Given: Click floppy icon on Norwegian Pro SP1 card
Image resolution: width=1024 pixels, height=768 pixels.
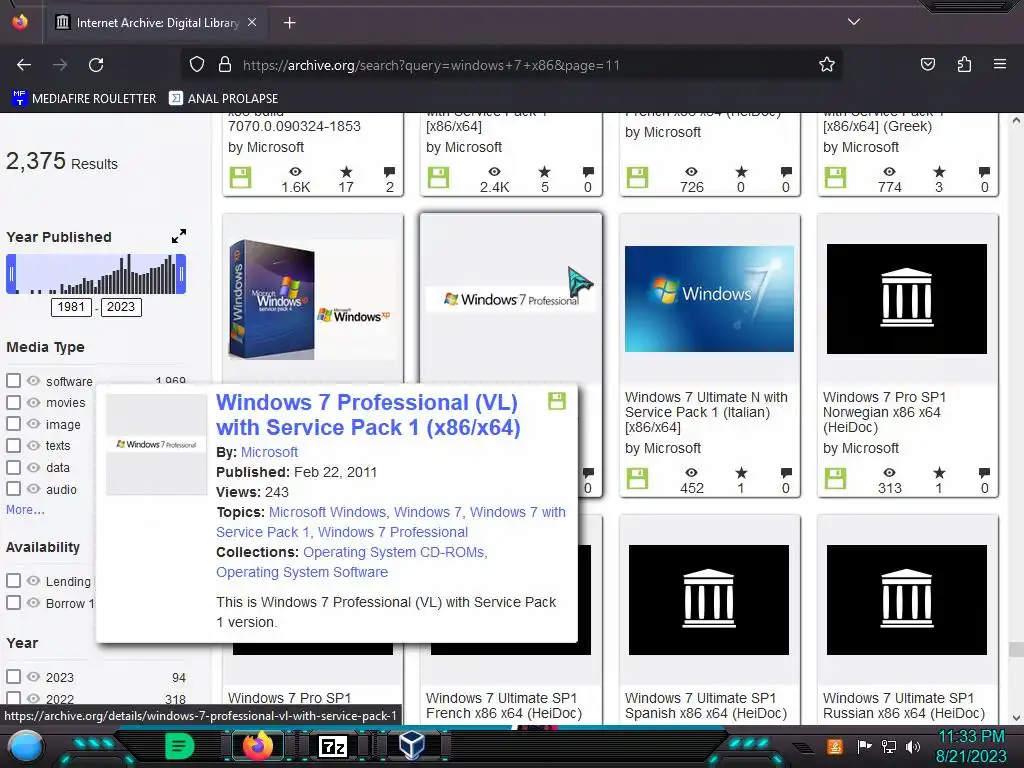Looking at the screenshot, I should point(835,479).
